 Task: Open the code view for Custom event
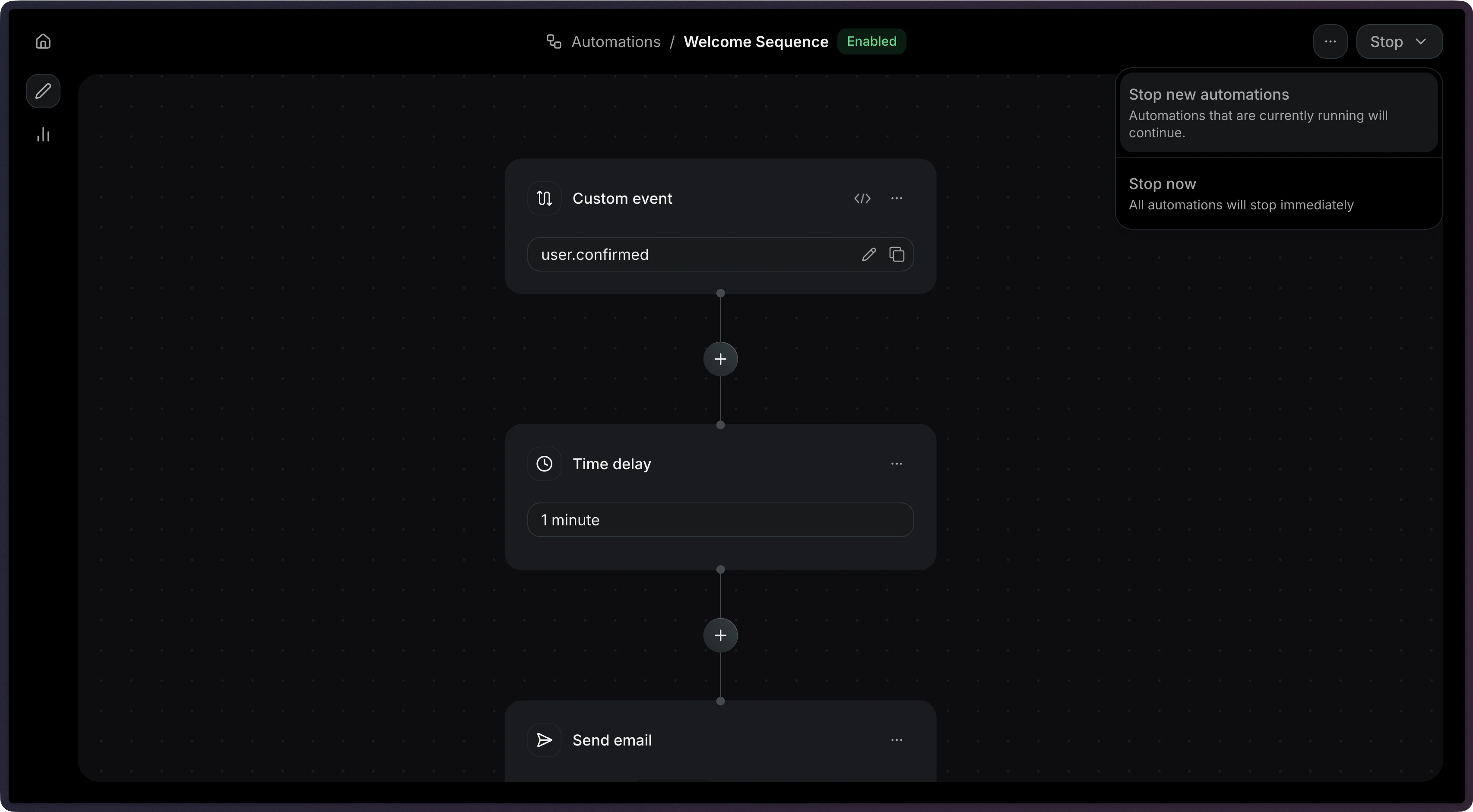coord(862,198)
